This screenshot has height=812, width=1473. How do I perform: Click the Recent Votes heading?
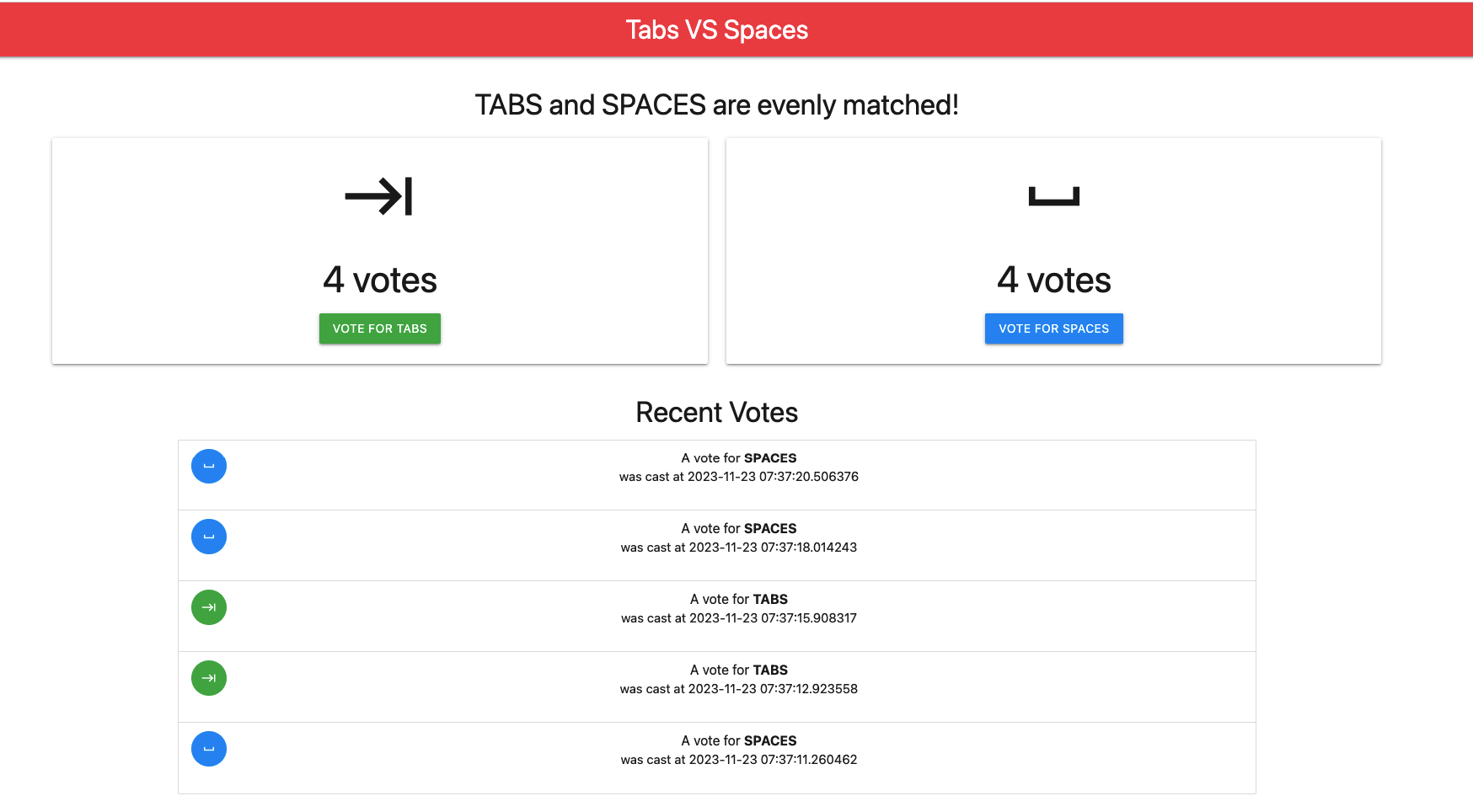pos(716,413)
